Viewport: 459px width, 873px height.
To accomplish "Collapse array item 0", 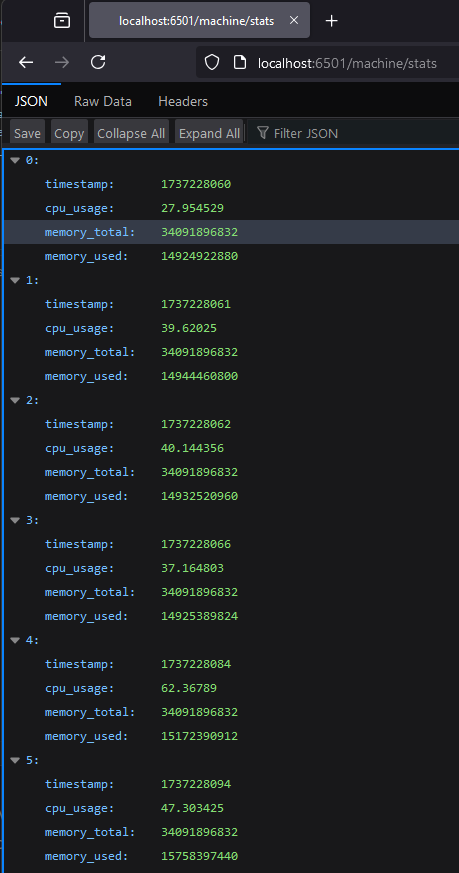I will tap(16, 160).
